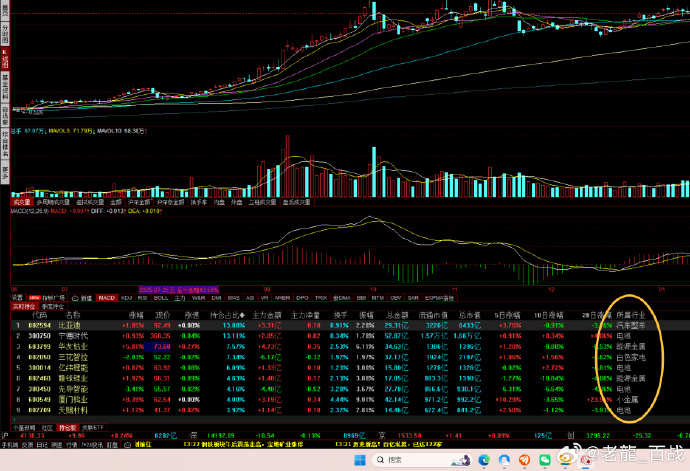Click the K线图 left sidebar tab

click(x=5, y=59)
